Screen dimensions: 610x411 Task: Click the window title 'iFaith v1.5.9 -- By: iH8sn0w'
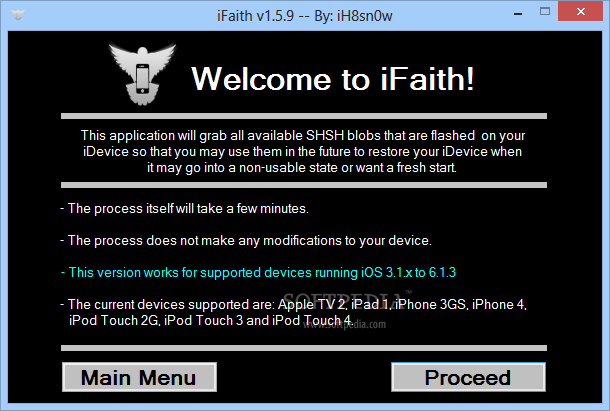coord(305,16)
